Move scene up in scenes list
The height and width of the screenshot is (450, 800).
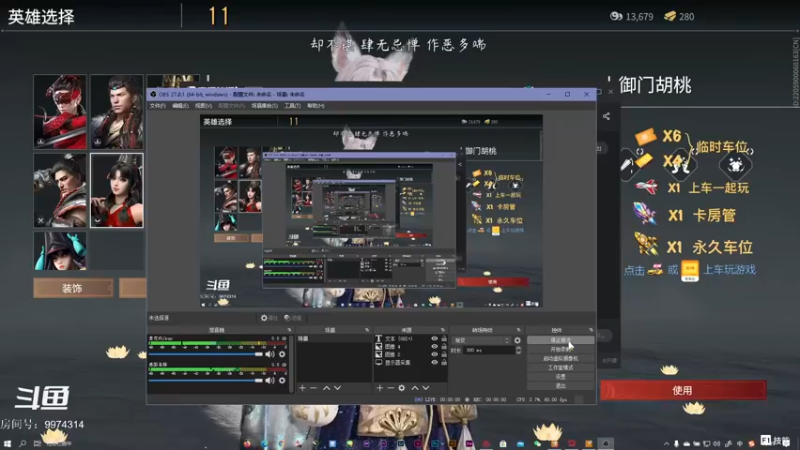click(327, 388)
